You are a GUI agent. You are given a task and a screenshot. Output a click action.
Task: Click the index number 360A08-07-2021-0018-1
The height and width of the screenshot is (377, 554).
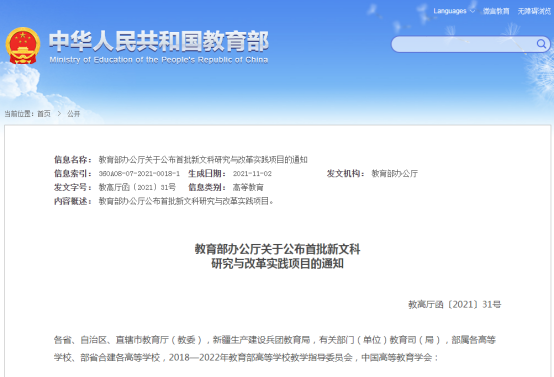139,173
